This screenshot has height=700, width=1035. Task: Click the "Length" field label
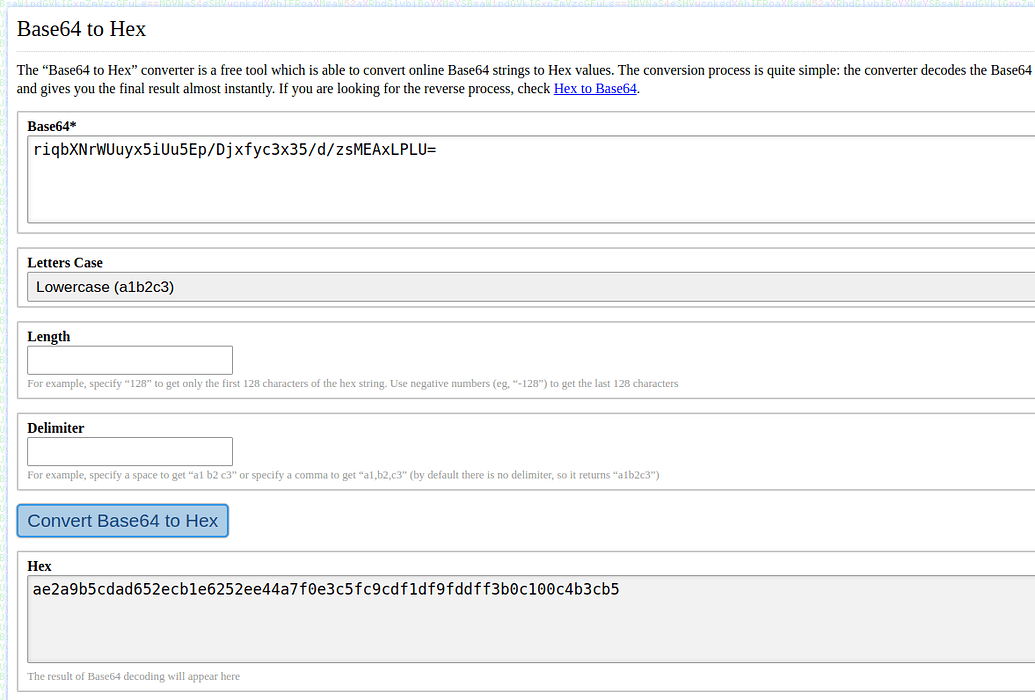(x=49, y=336)
